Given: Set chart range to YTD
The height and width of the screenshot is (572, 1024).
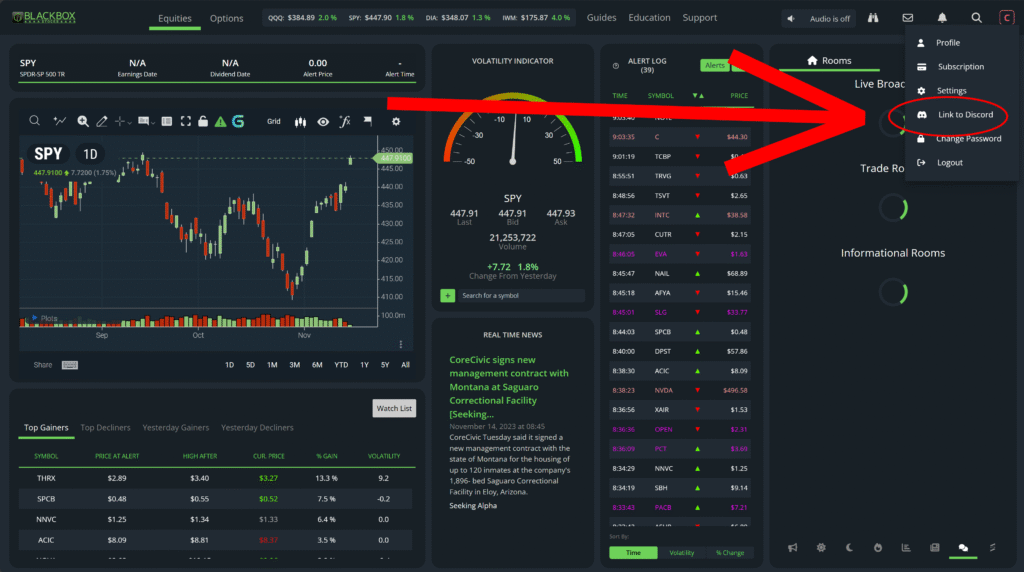Looking at the screenshot, I should [341, 365].
